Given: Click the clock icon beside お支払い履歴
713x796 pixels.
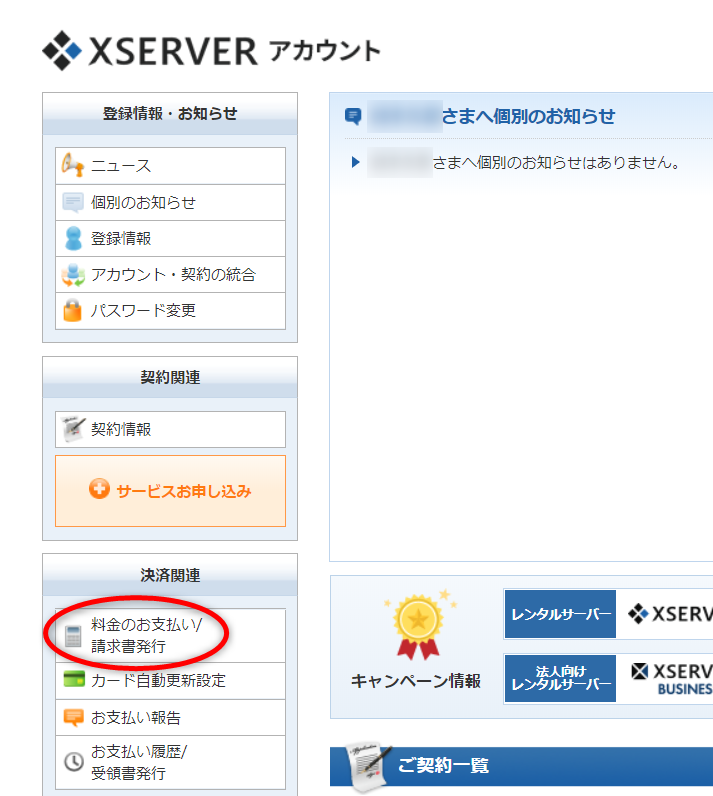Looking at the screenshot, I should (74, 761).
